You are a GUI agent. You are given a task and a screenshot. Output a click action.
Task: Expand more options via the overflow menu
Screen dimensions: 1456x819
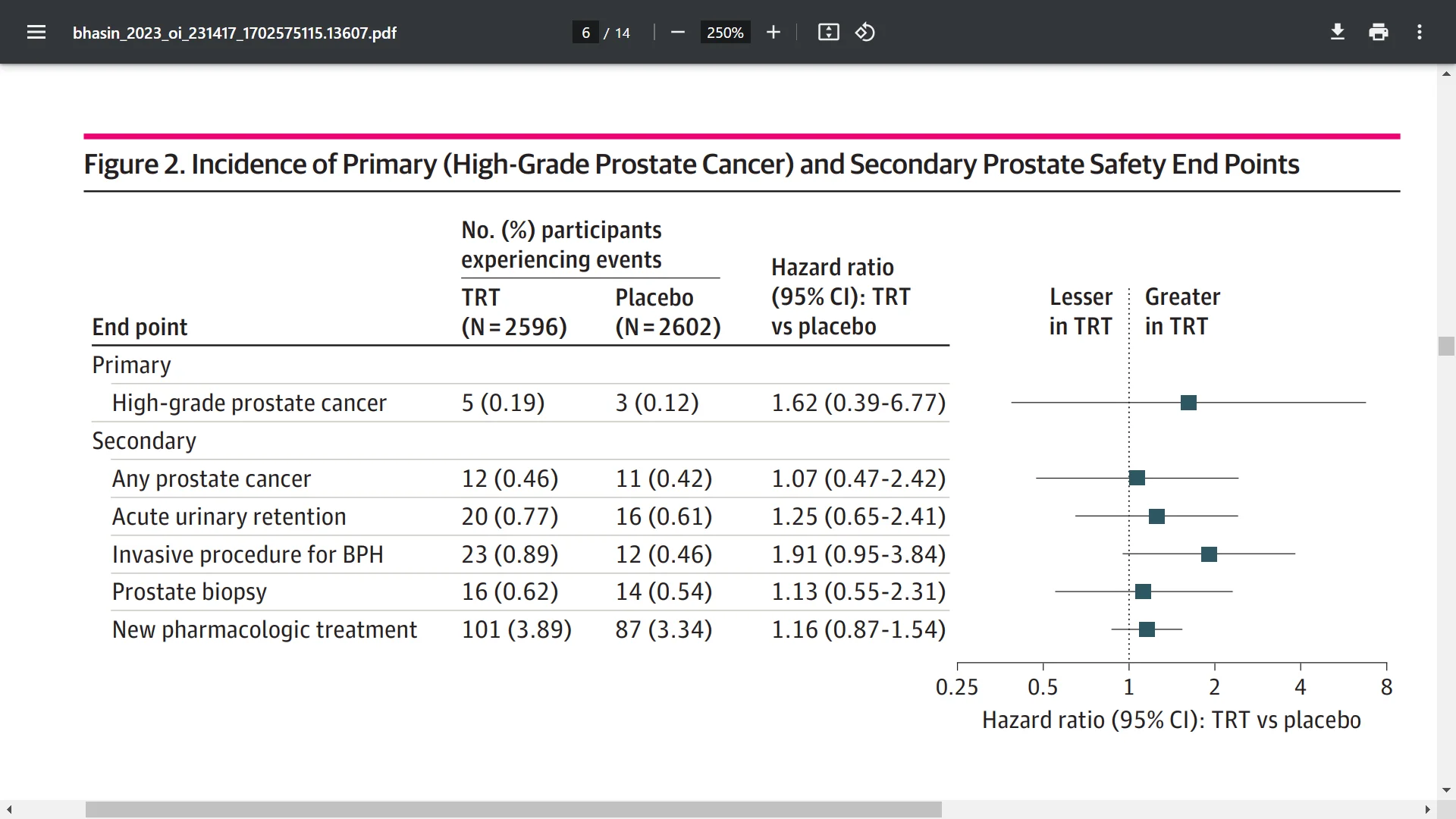[x=1420, y=32]
